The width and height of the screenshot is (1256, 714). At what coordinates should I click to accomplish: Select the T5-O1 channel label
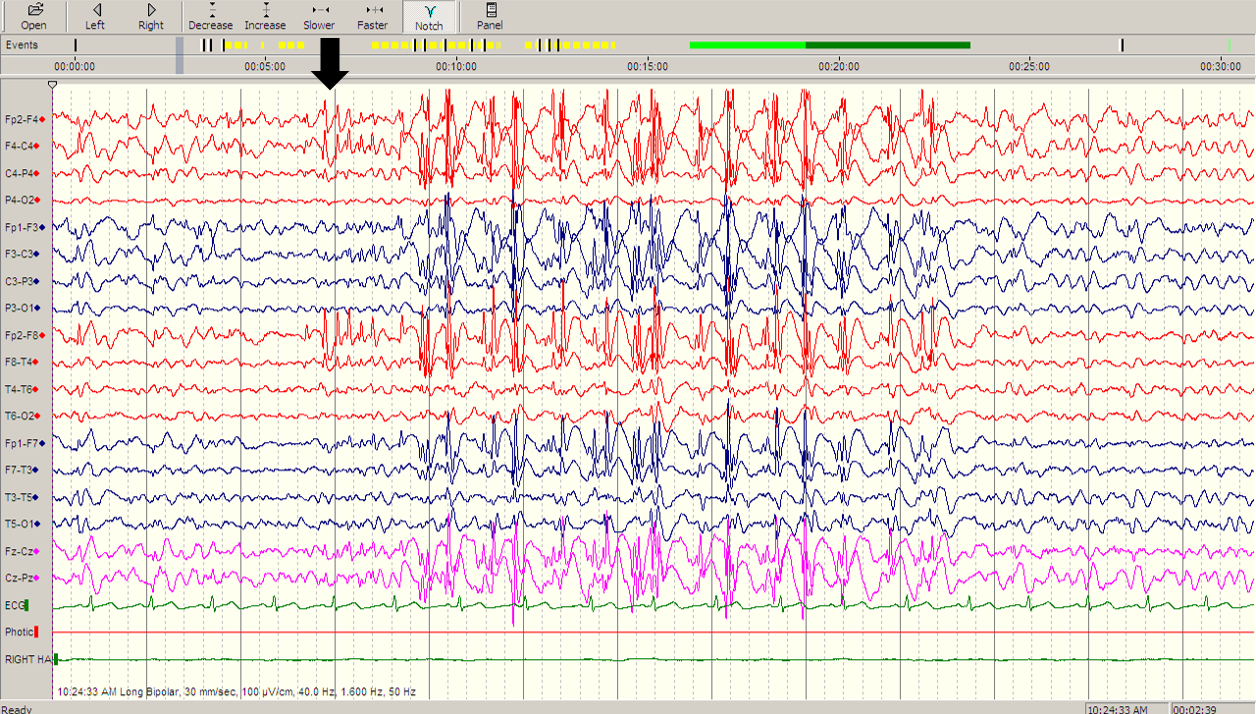(21, 524)
